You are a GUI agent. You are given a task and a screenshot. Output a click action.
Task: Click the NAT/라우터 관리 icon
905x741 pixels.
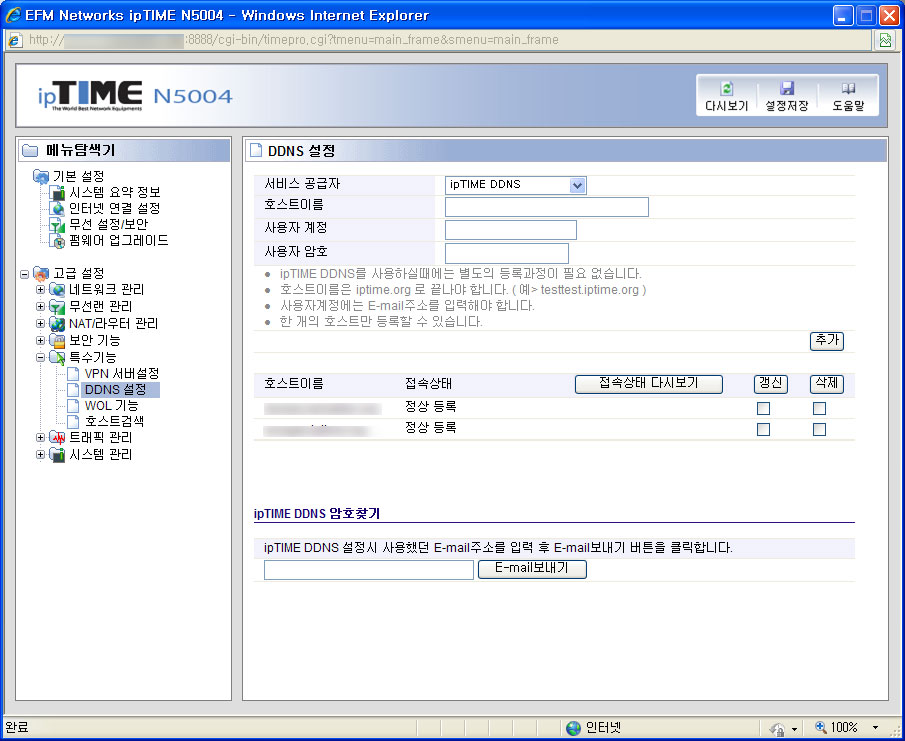click(x=57, y=324)
